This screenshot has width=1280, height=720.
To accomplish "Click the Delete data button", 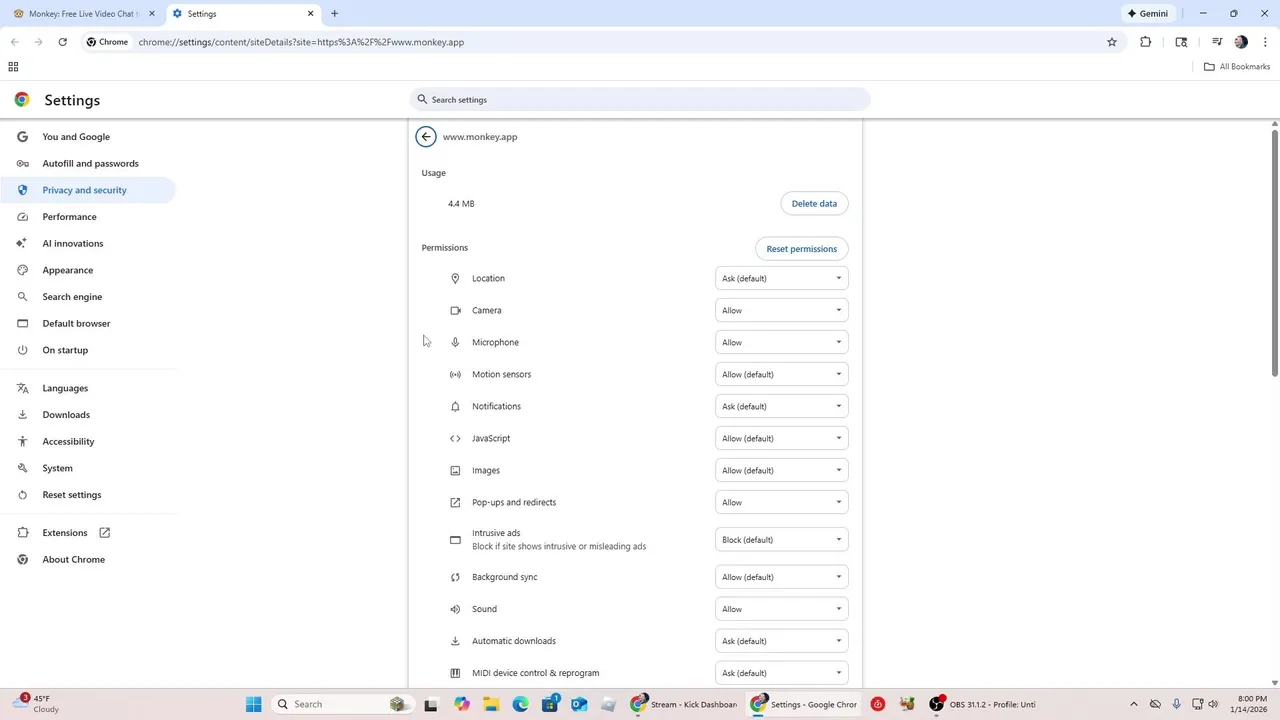I will point(814,203).
